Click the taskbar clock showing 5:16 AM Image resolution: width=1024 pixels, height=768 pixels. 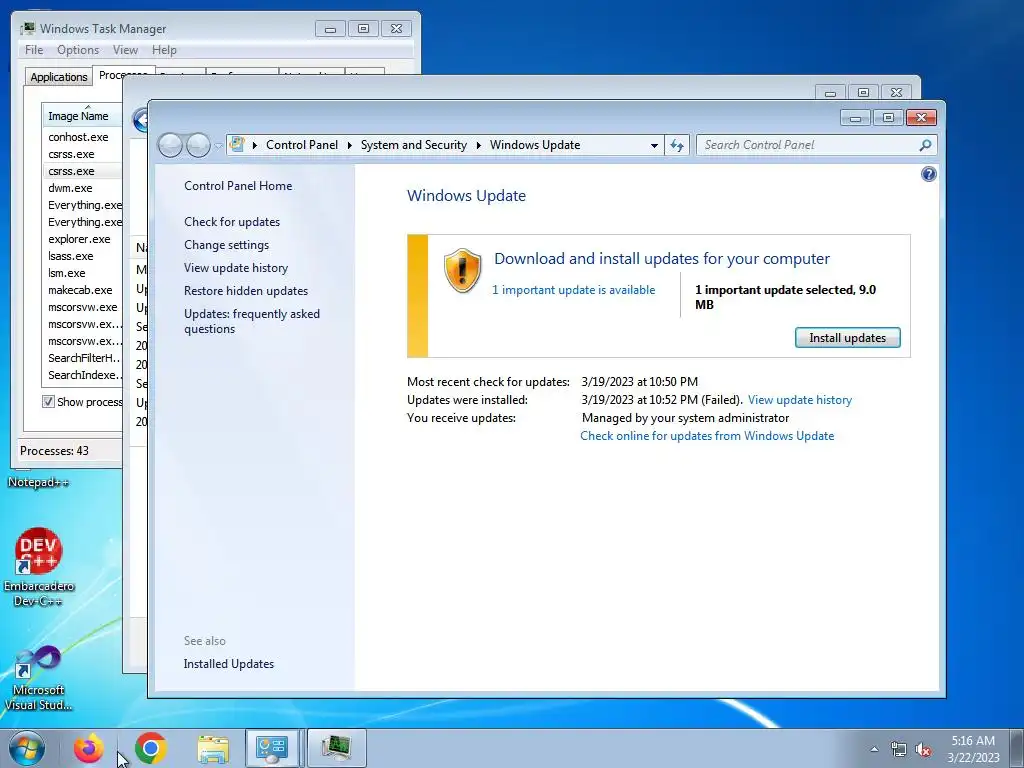(973, 749)
